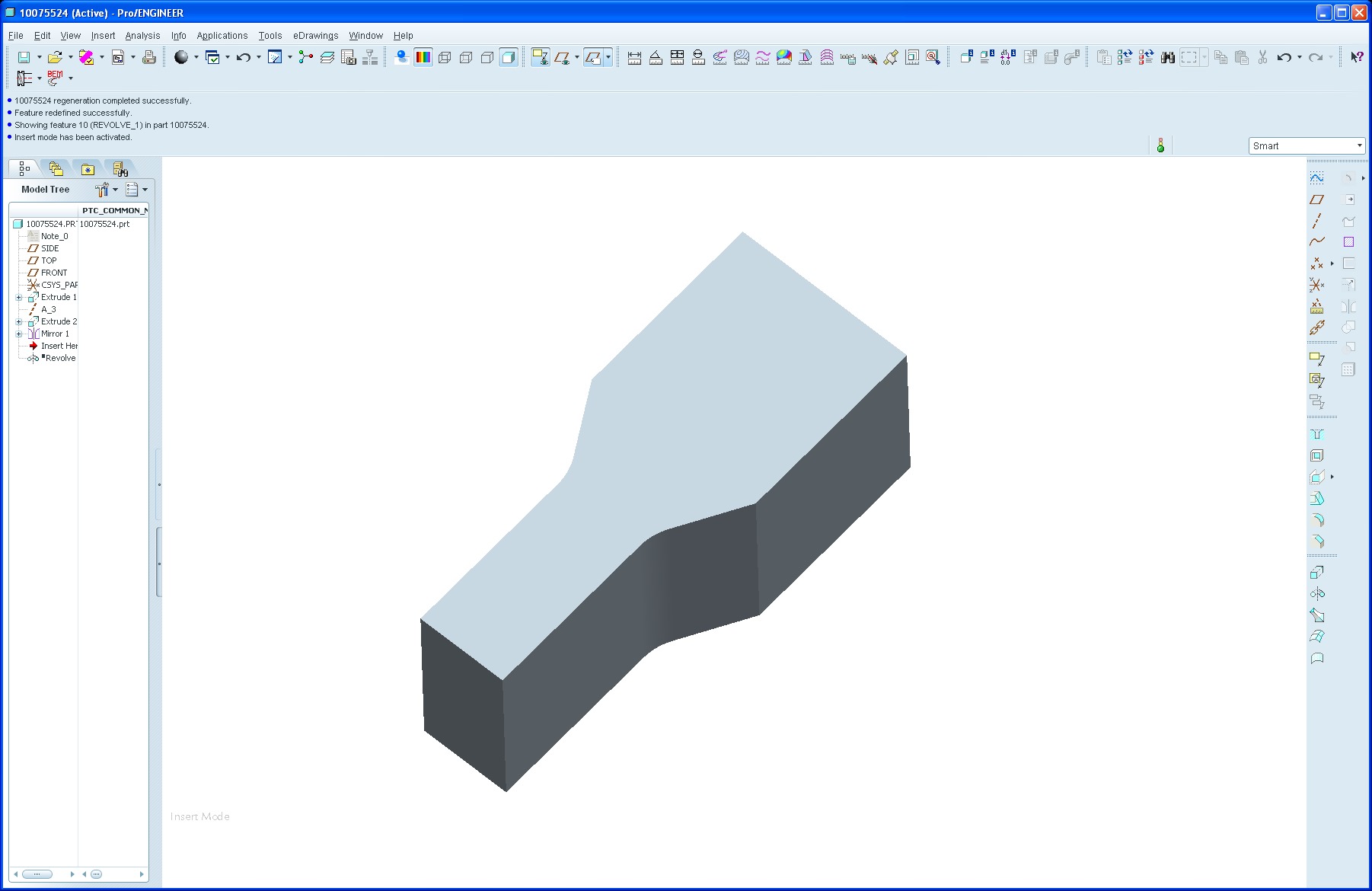Viewport: 1372px width, 891px height.
Task: Click the binoculars Find icon
Action: click(x=1167, y=57)
